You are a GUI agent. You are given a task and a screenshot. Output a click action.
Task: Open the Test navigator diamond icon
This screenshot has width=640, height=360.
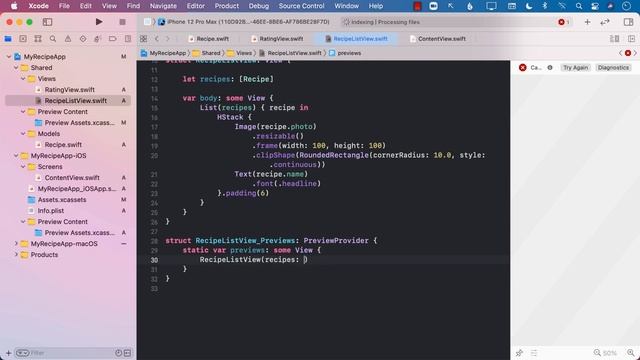coord(83,39)
